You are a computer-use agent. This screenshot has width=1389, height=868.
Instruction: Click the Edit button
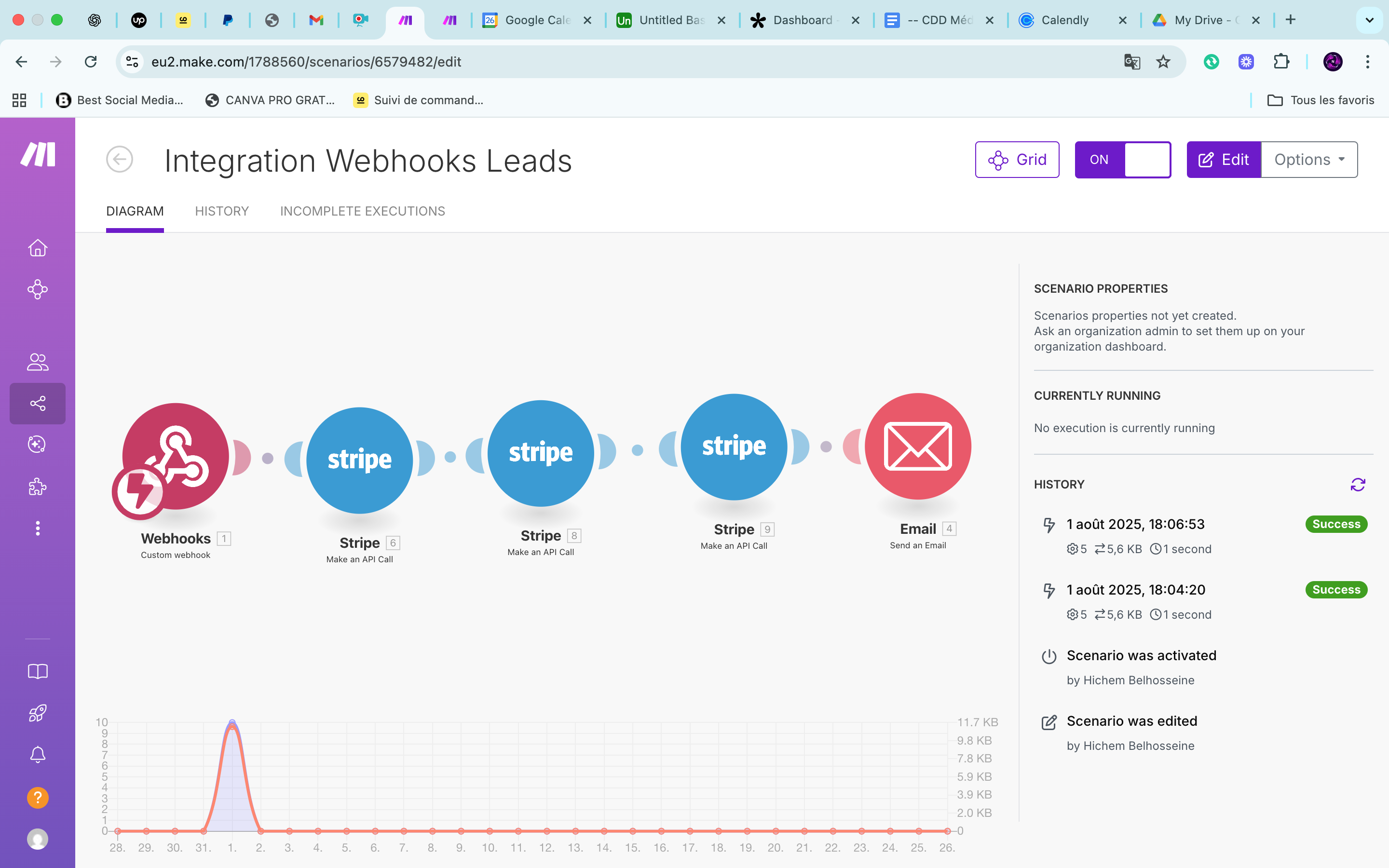[x=1224, y=160]
